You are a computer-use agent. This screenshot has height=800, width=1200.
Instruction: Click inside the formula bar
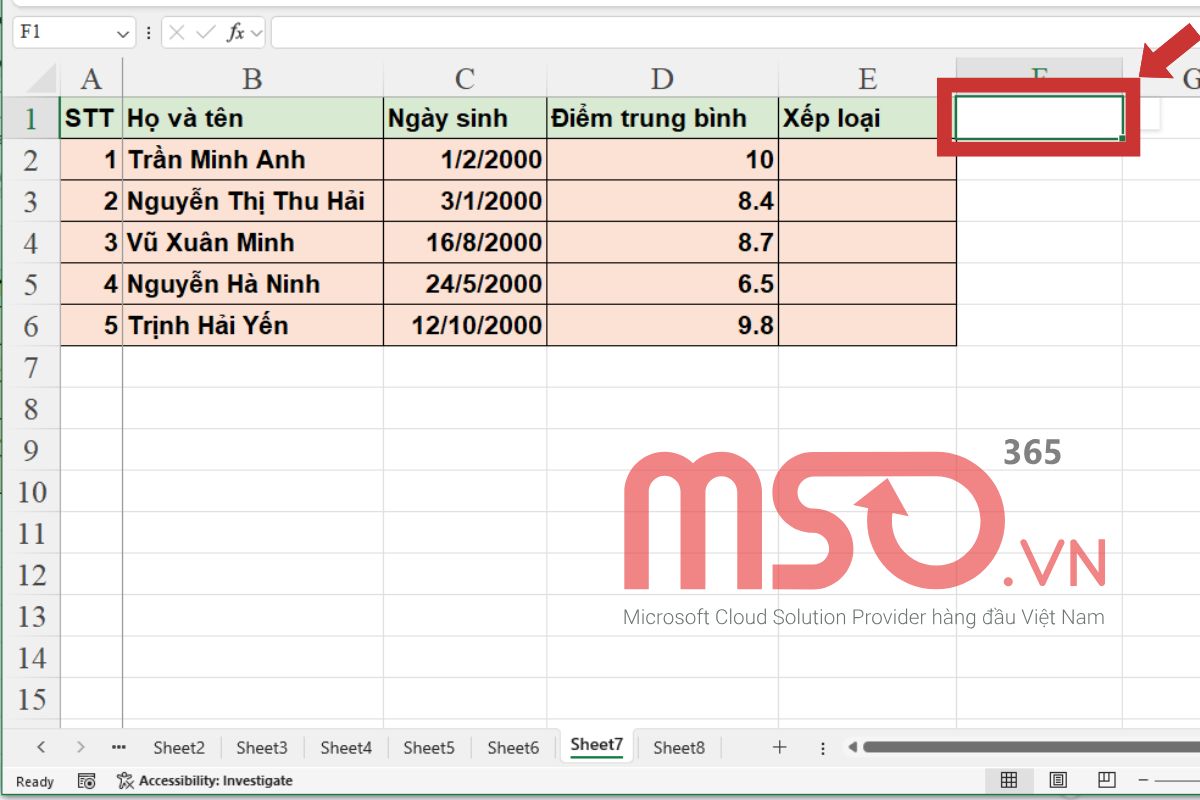[x=735, y=33]
